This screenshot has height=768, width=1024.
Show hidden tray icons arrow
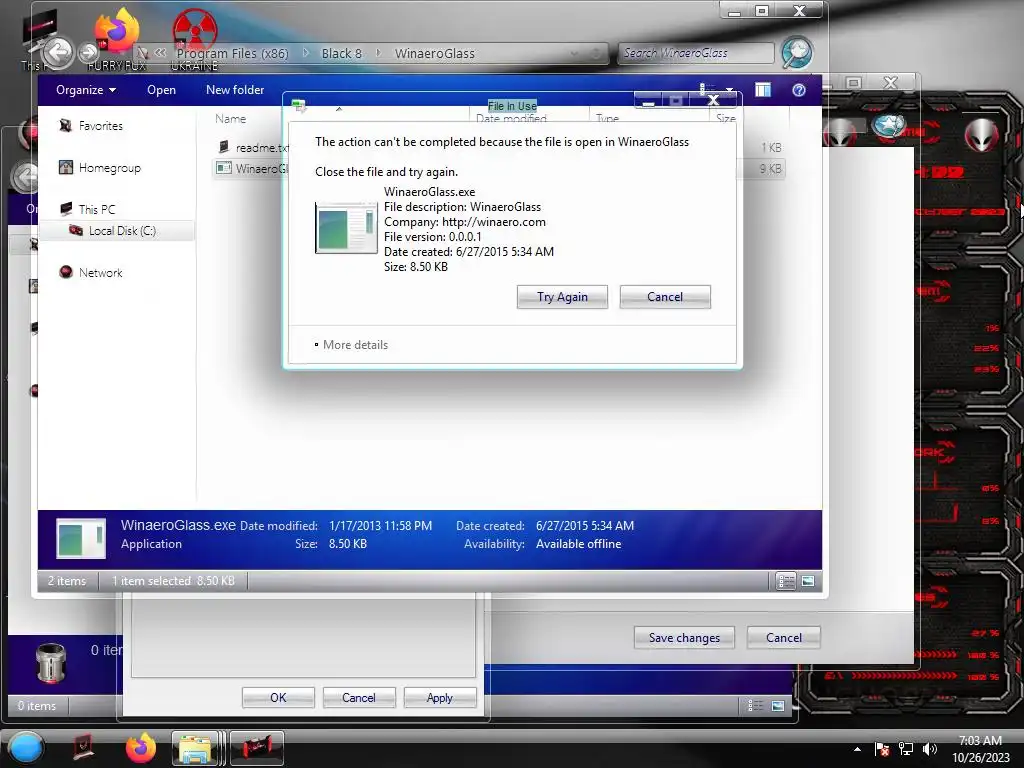[x=857, y=749]
